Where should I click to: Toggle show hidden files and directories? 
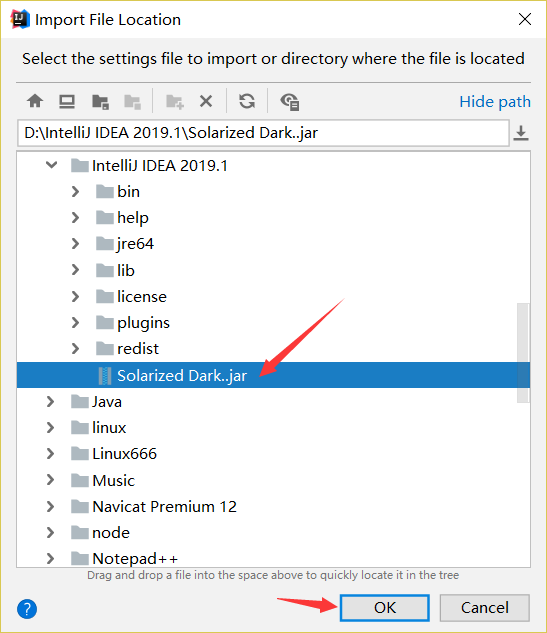[x=289, y=102]
